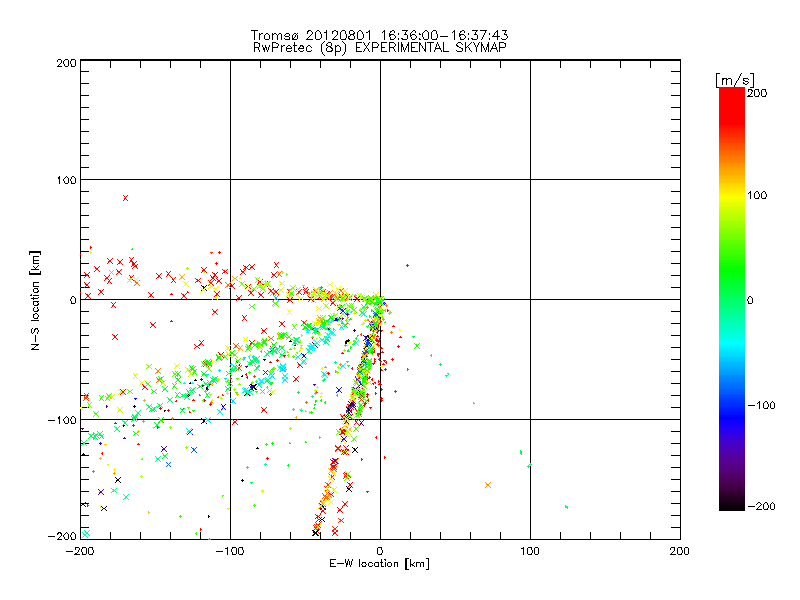
Task: Click the x-axis tick label '0'
Action: tap(380, 551)
